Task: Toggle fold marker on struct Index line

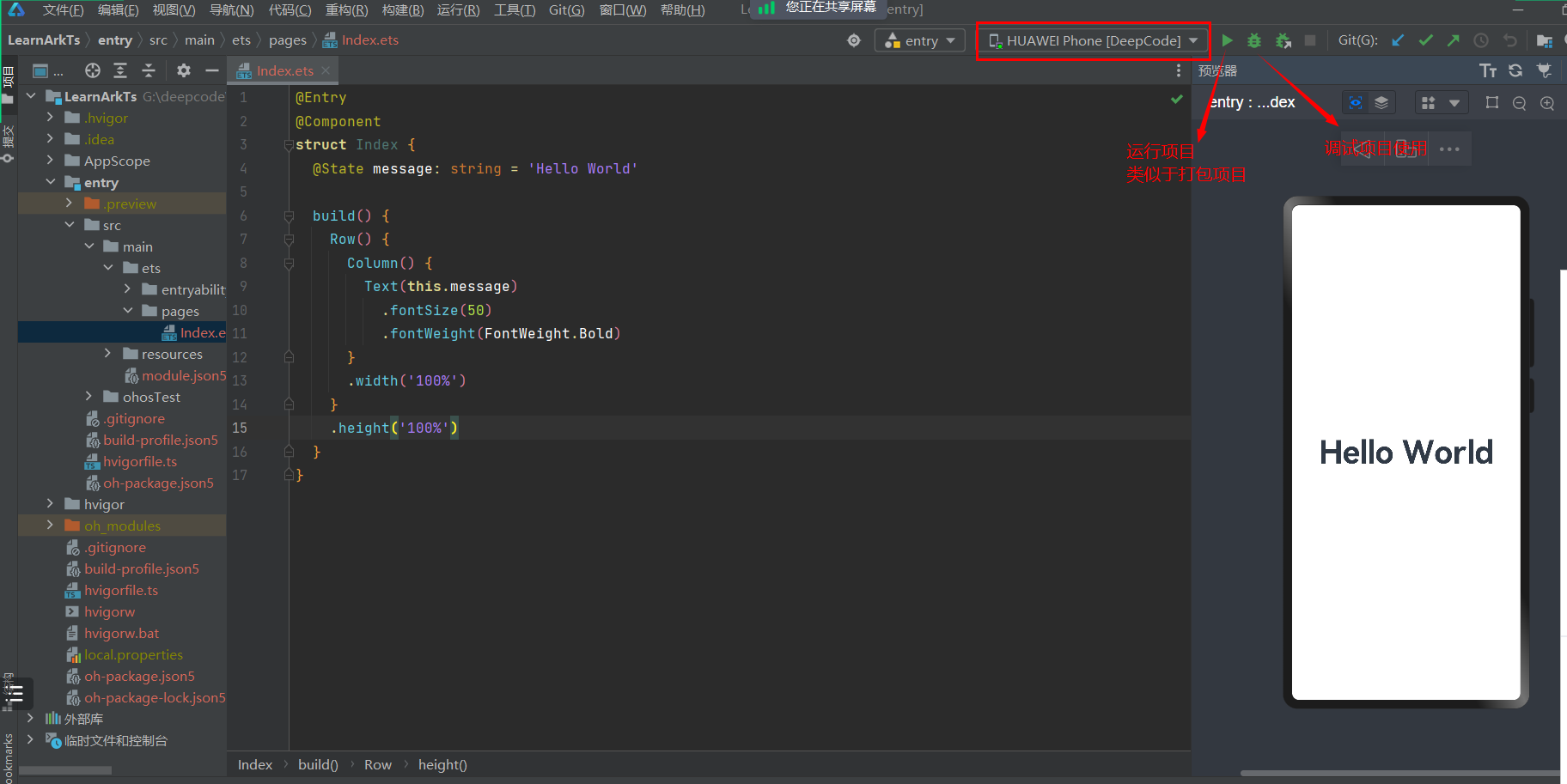Action: (289, 145)
